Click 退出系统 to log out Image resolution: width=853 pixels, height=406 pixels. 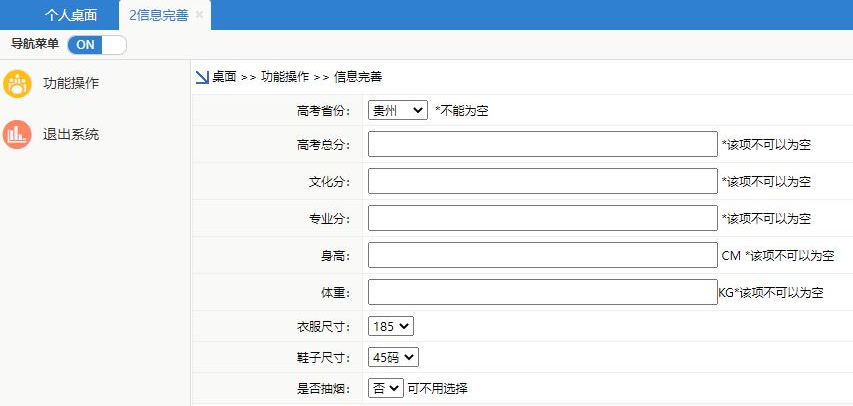[71, 135]
